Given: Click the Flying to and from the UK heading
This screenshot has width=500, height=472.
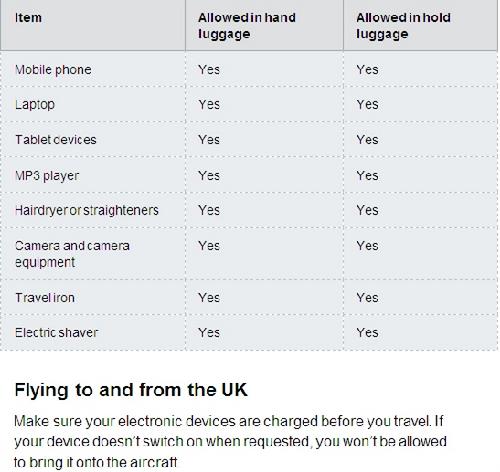Looking at the screenshot, I should tap(131, 390).
